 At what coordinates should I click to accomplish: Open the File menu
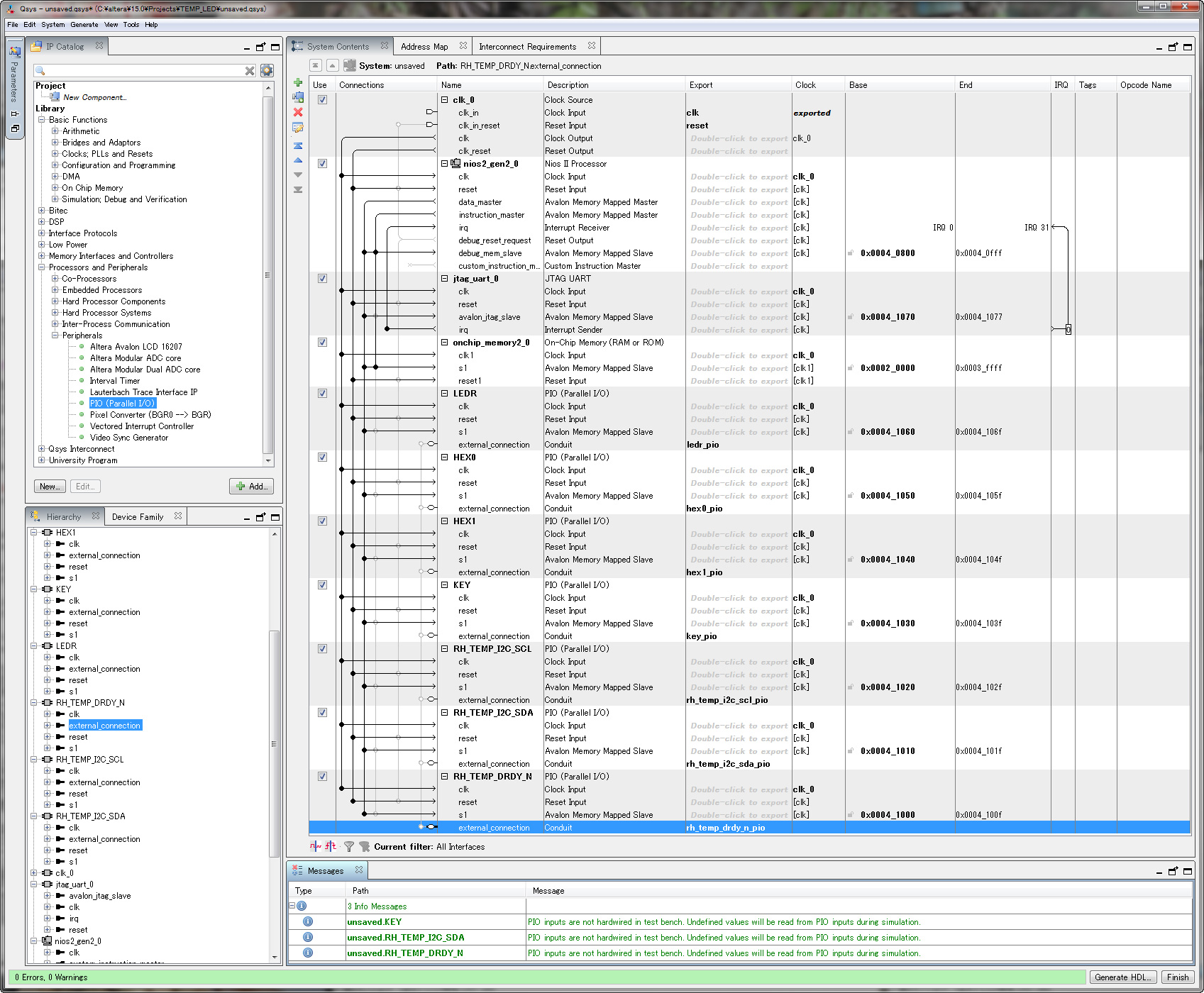[13, 25]
